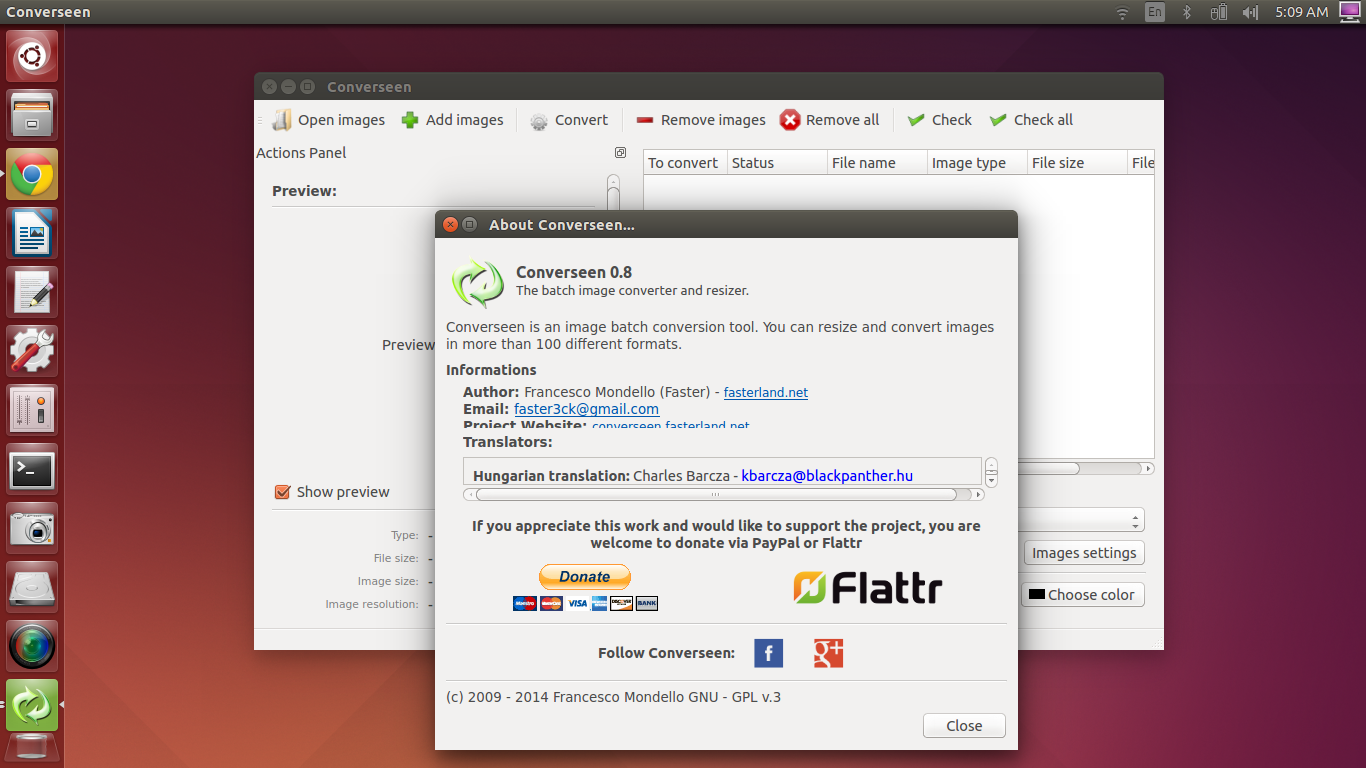Open the sound volume indicator menu

(x=1250, y=12)
